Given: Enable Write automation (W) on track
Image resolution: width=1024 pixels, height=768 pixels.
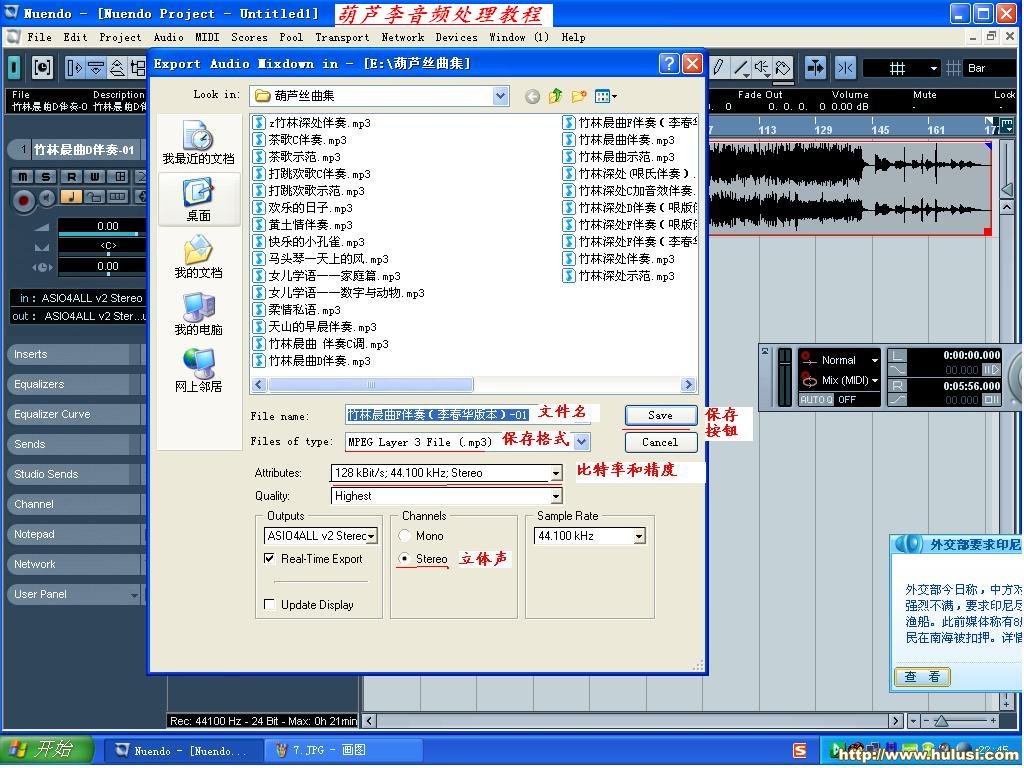Looking at the screenshot, I should [x=95, y=176].
